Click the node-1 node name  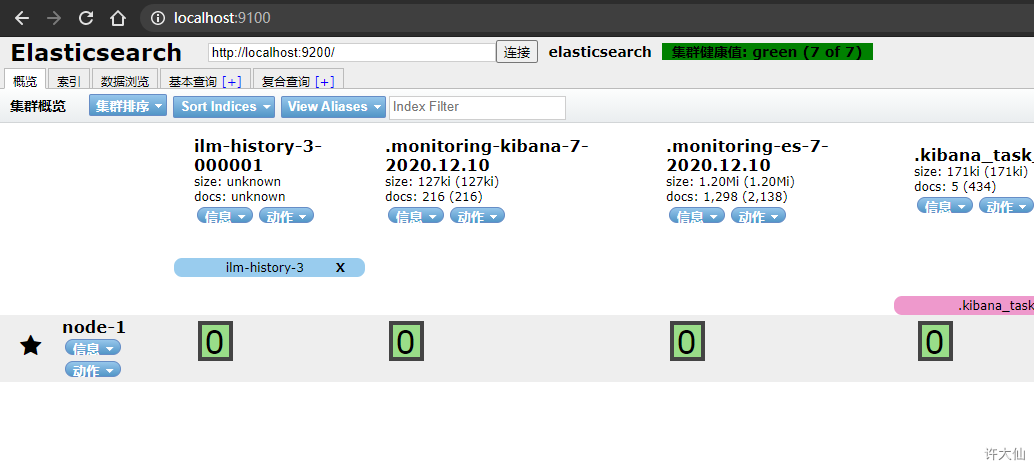(x=94, y=327)
